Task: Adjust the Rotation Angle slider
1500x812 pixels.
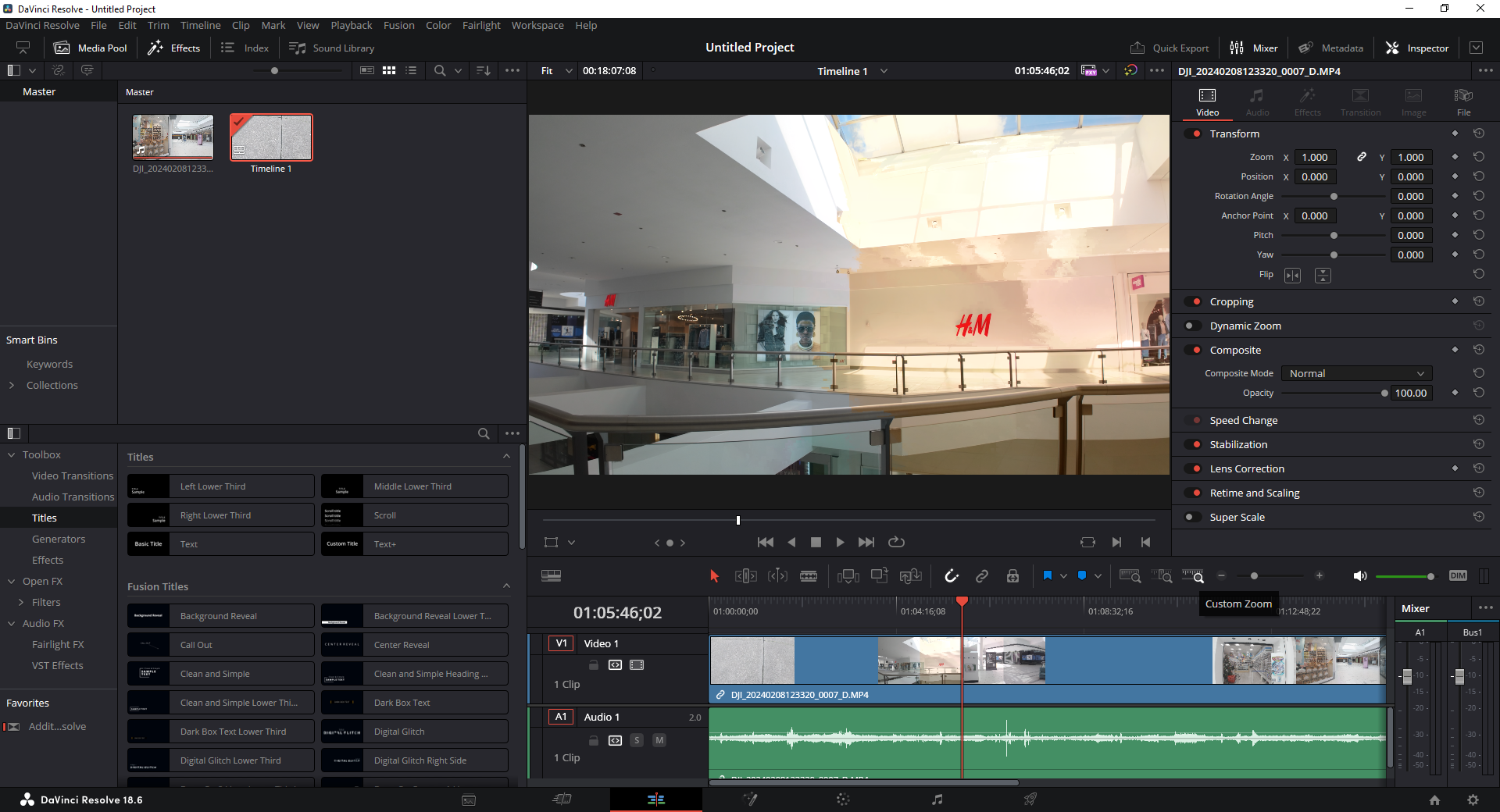Action: 1334,196
